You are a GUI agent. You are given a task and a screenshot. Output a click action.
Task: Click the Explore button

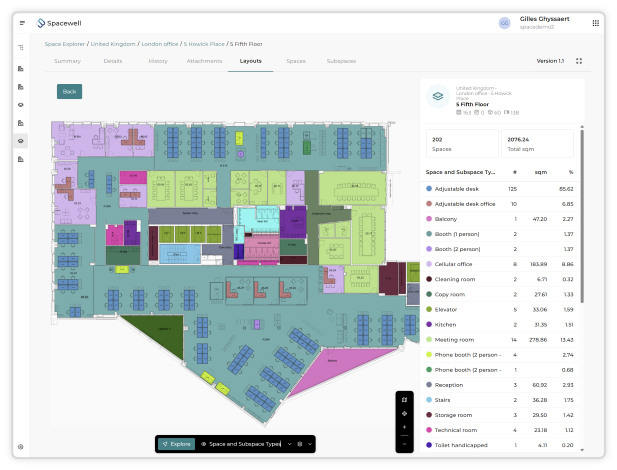click(x=176, y=444)
